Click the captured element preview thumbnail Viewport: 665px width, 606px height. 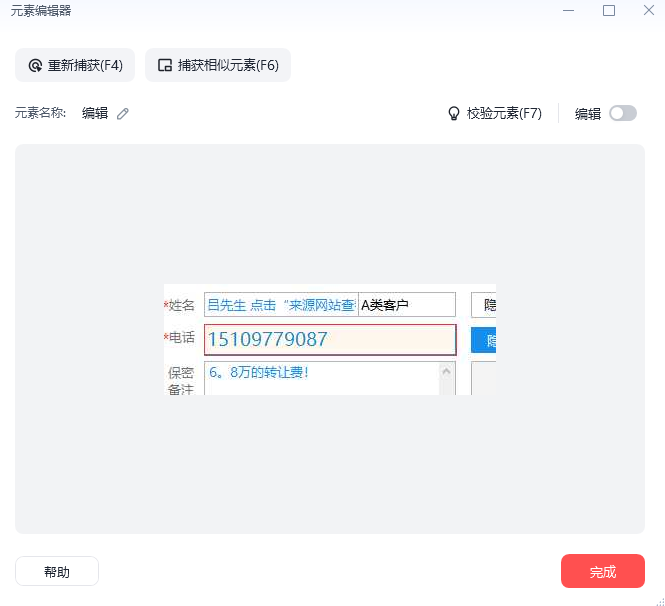point(330,339)
